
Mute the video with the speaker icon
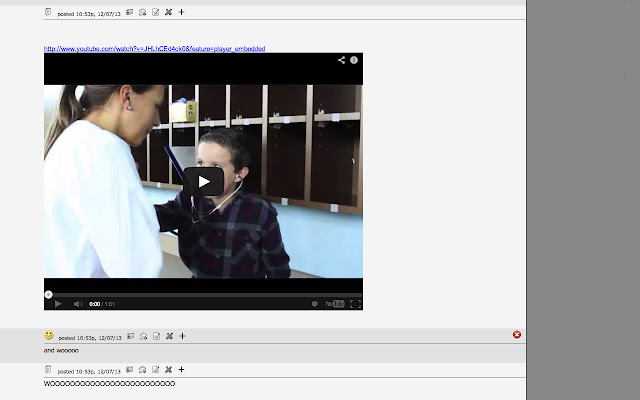pyautogui.click(x=78, y=304)
